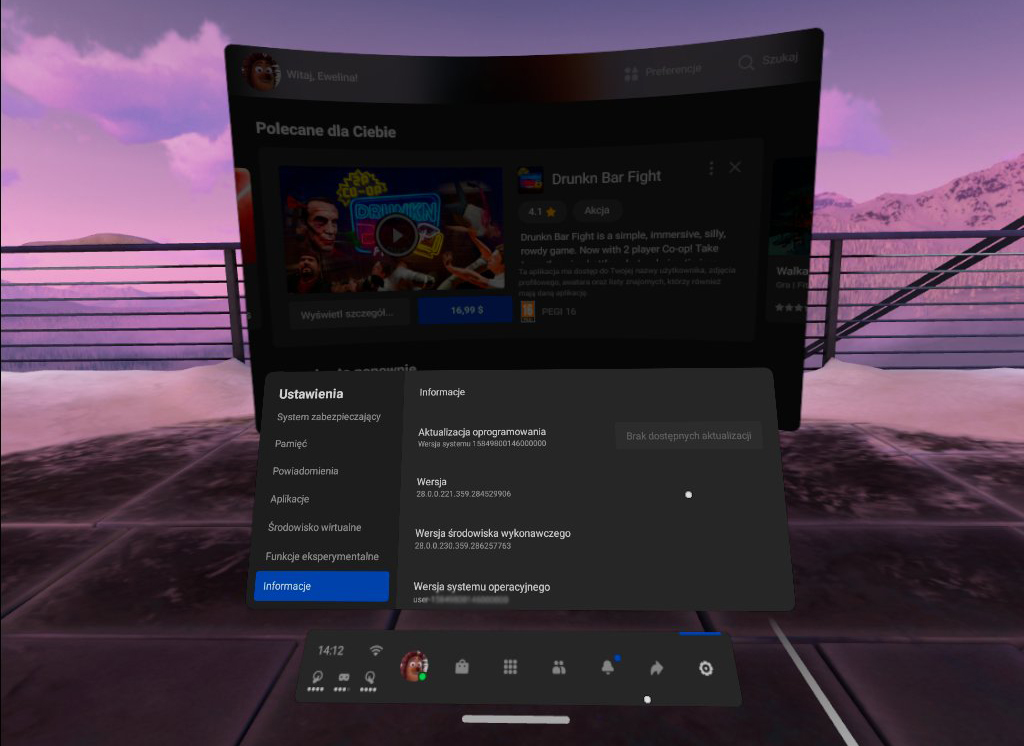This screenshot has height=746, width=1024.
Task: Open profile avatar in the bottom dock
Action: [414, 667]
